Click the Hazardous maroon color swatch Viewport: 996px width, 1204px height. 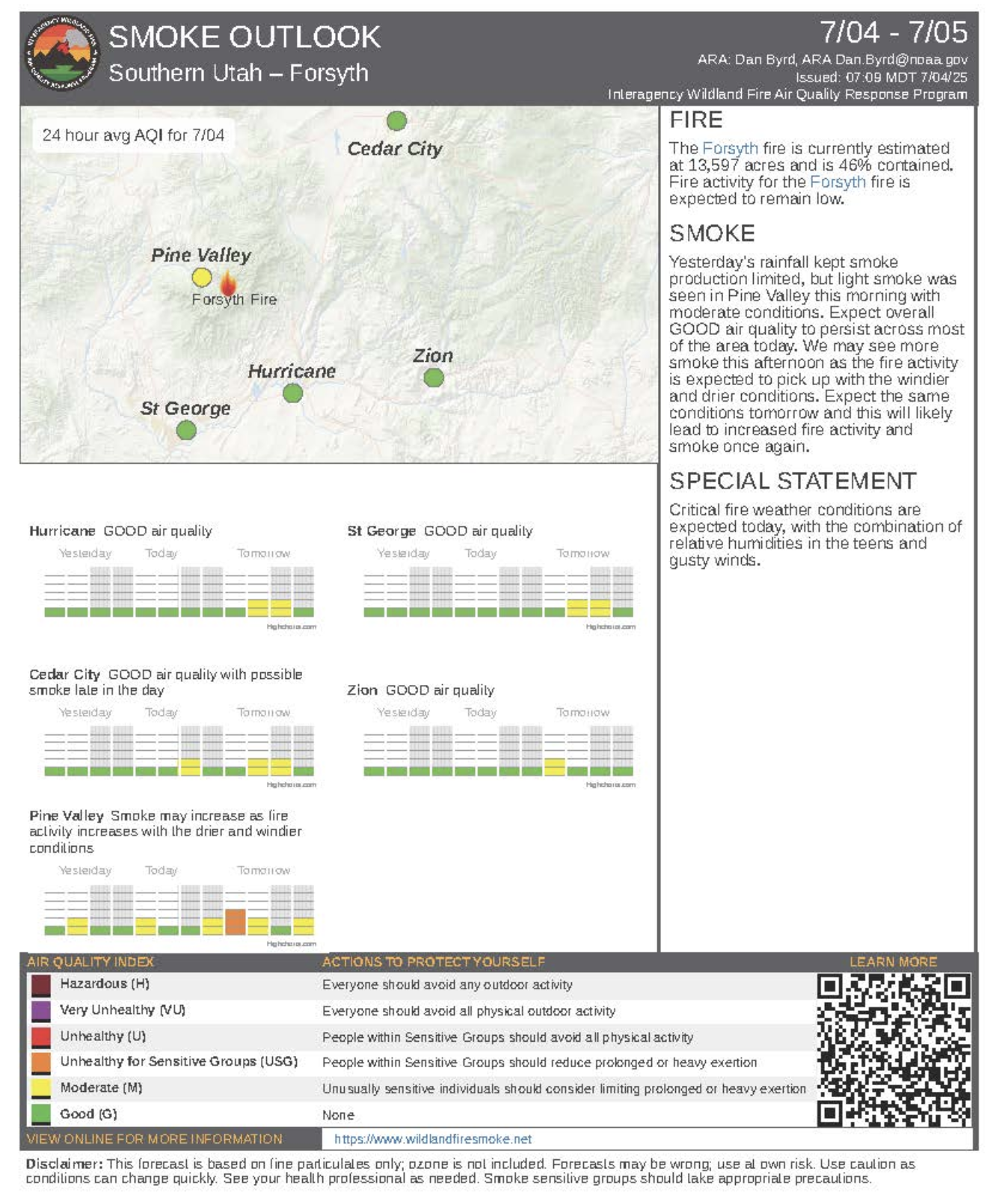[x=40, y=986]
